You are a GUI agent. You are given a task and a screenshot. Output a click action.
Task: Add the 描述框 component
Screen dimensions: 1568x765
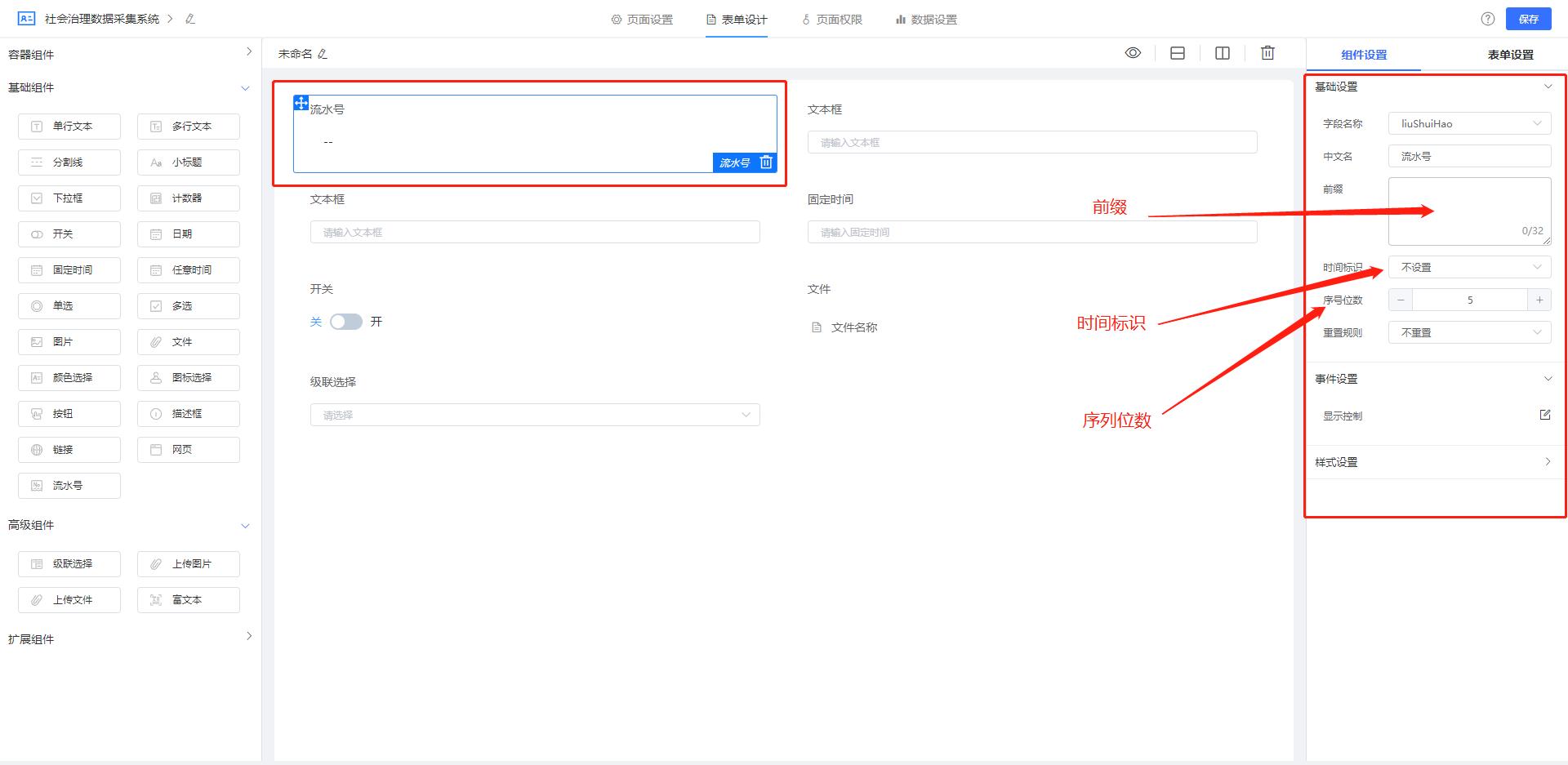pos(189,414)
